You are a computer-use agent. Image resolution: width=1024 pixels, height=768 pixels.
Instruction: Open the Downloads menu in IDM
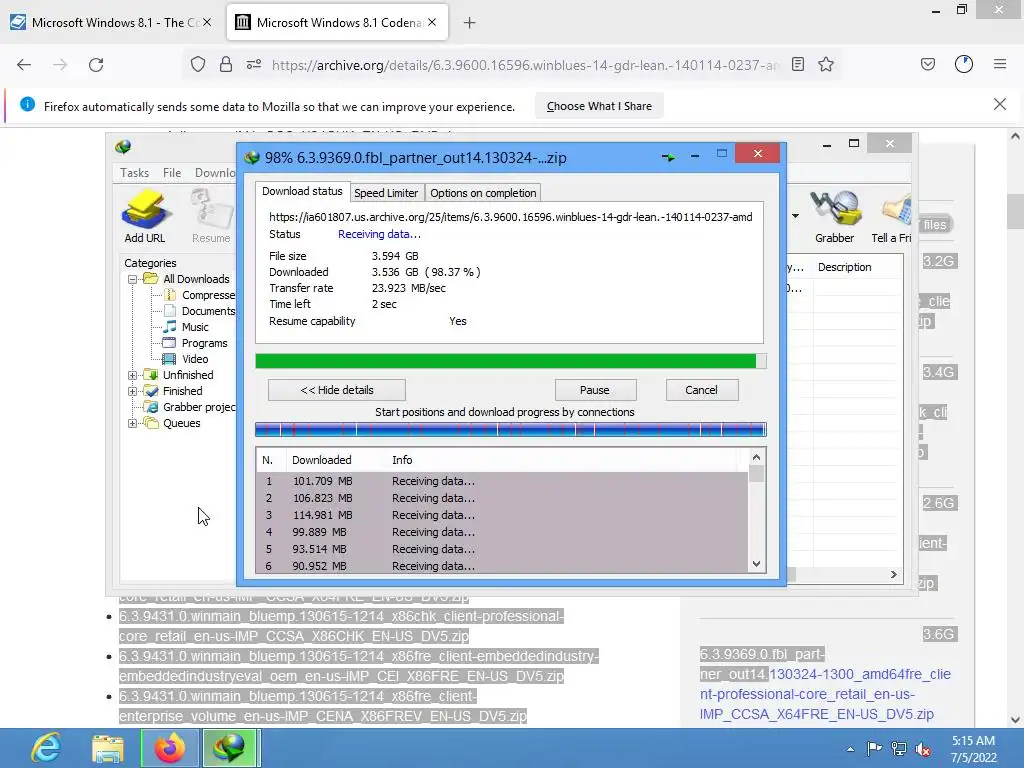215,172
